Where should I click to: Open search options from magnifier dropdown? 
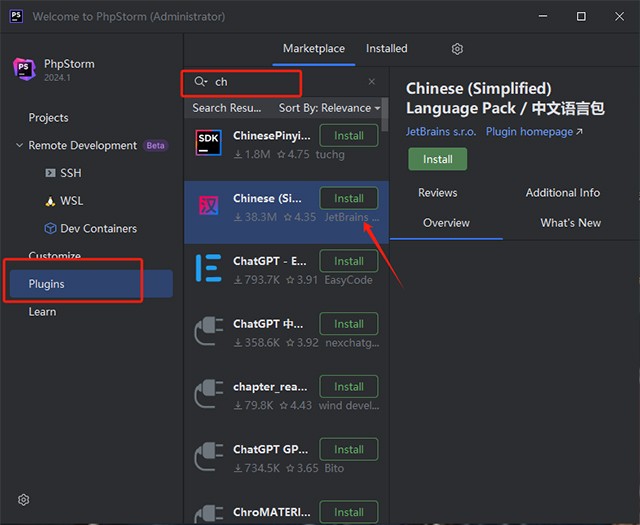[200, 82]
